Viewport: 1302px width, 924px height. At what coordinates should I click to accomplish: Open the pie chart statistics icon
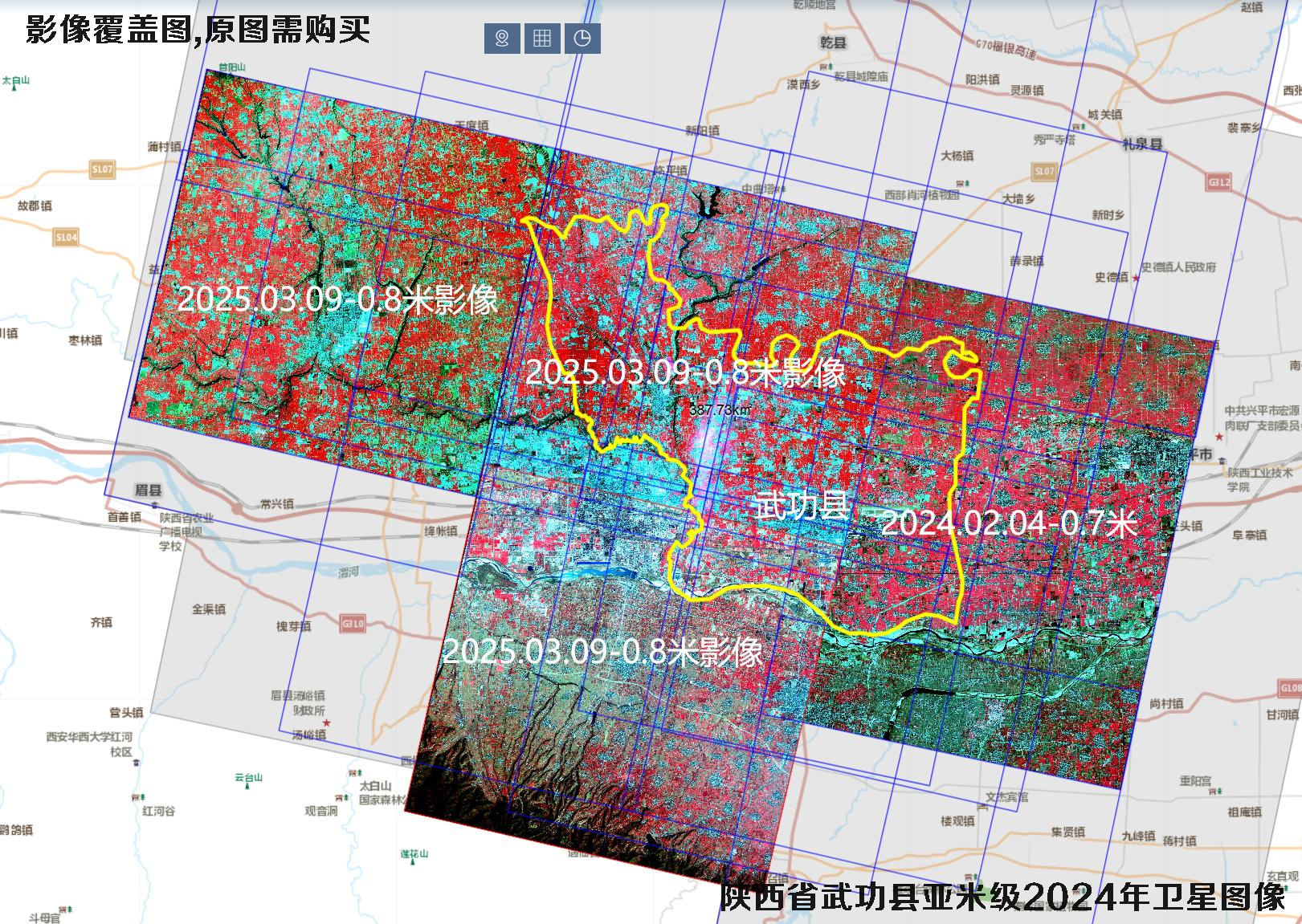[x=582, y=39]
